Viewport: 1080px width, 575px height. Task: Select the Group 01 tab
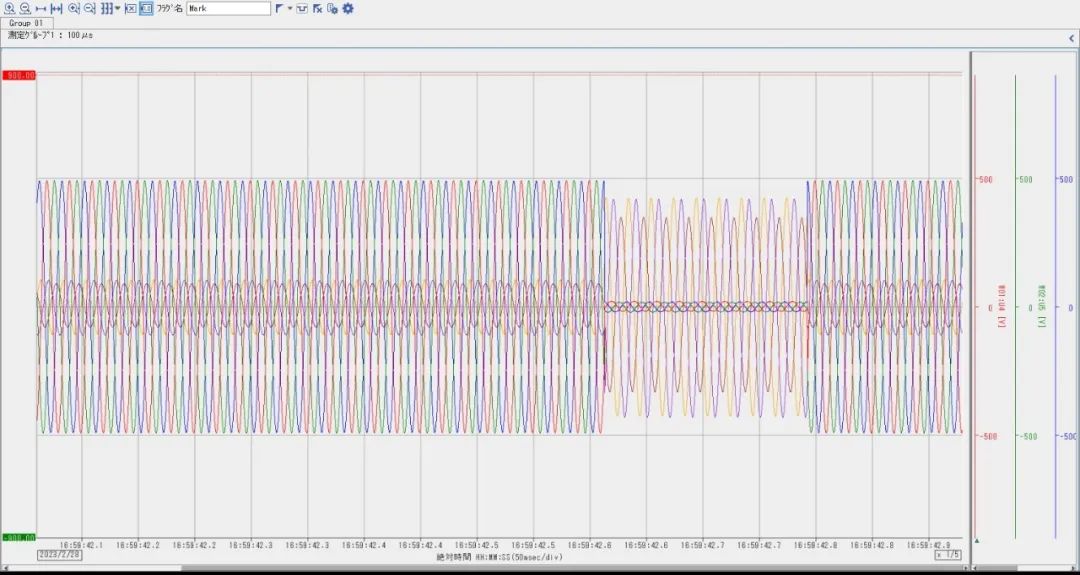click(26, 22)
